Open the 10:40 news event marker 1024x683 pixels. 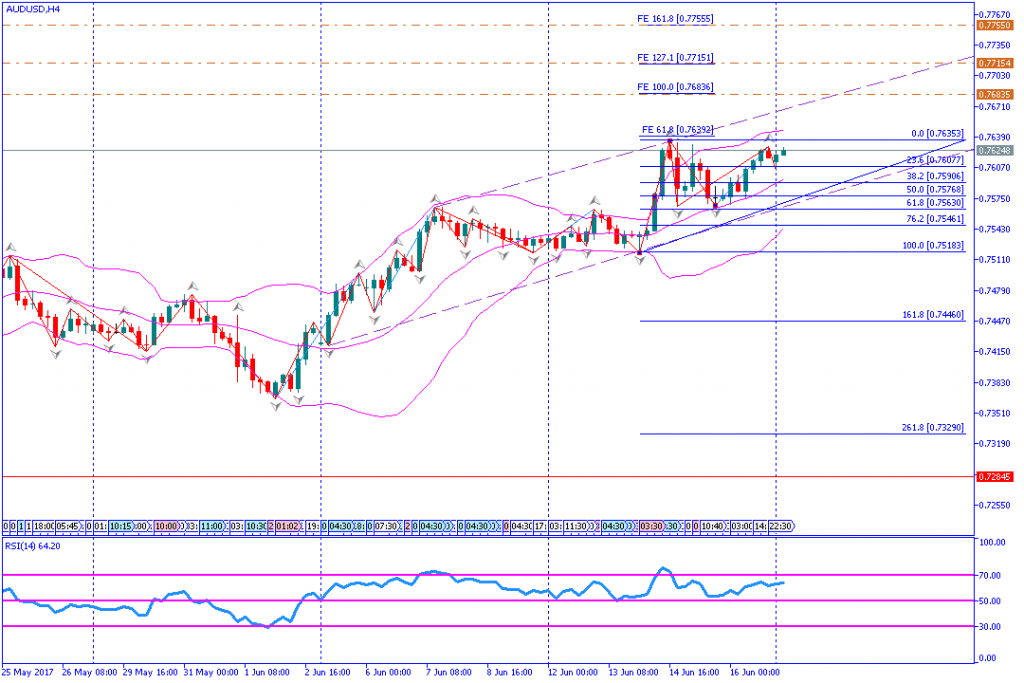(x=712, y=526)
